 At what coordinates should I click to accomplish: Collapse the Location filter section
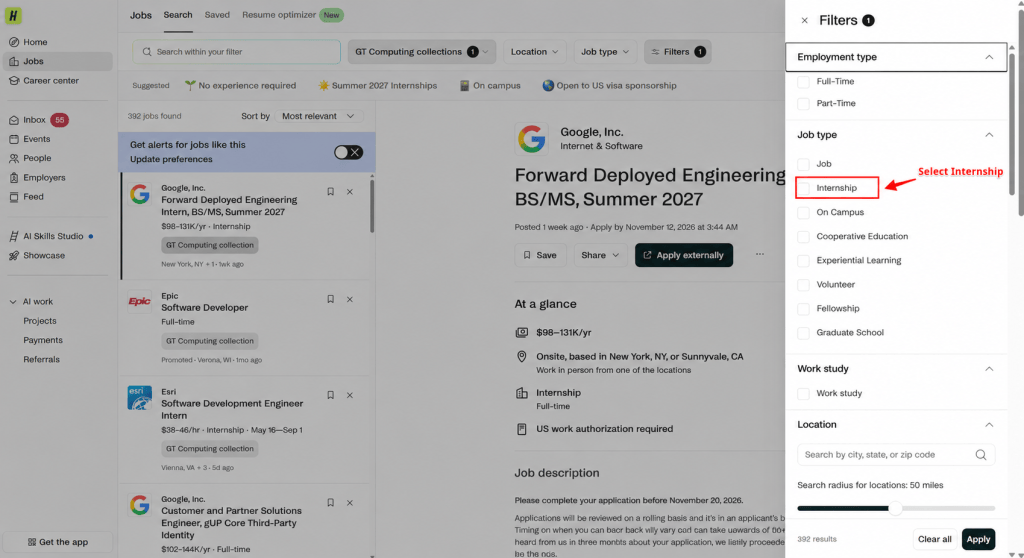[989, 425]
